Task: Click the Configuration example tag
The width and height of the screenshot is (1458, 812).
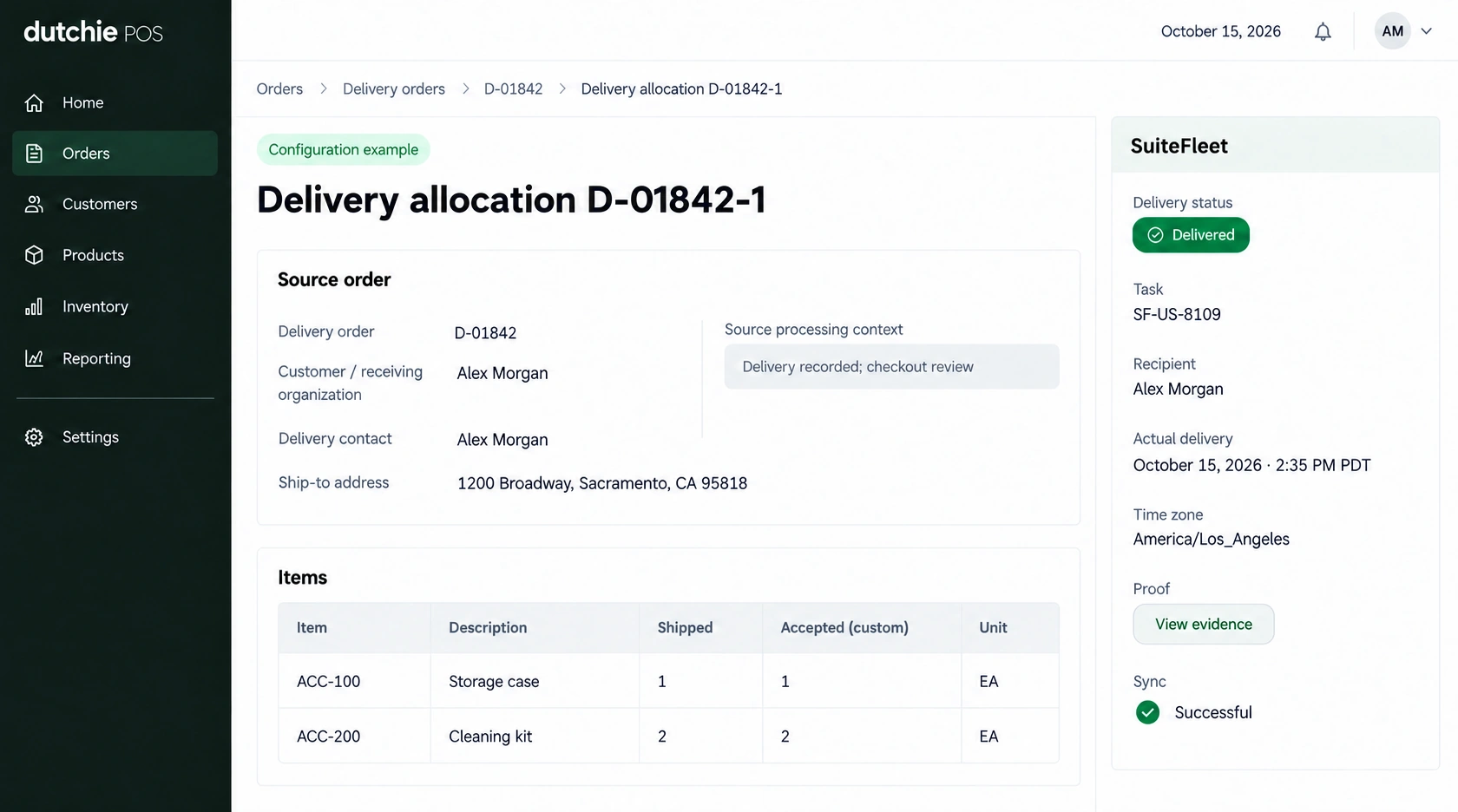Action: click(343, 149)
